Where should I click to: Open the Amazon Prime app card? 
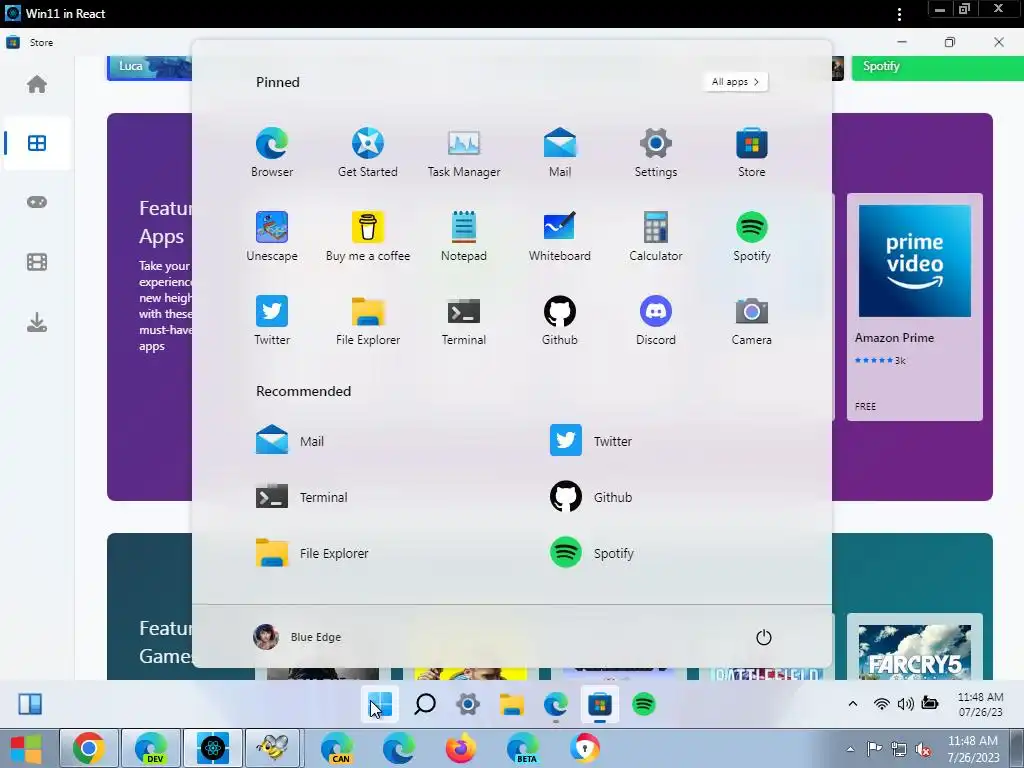pos(914,307)
